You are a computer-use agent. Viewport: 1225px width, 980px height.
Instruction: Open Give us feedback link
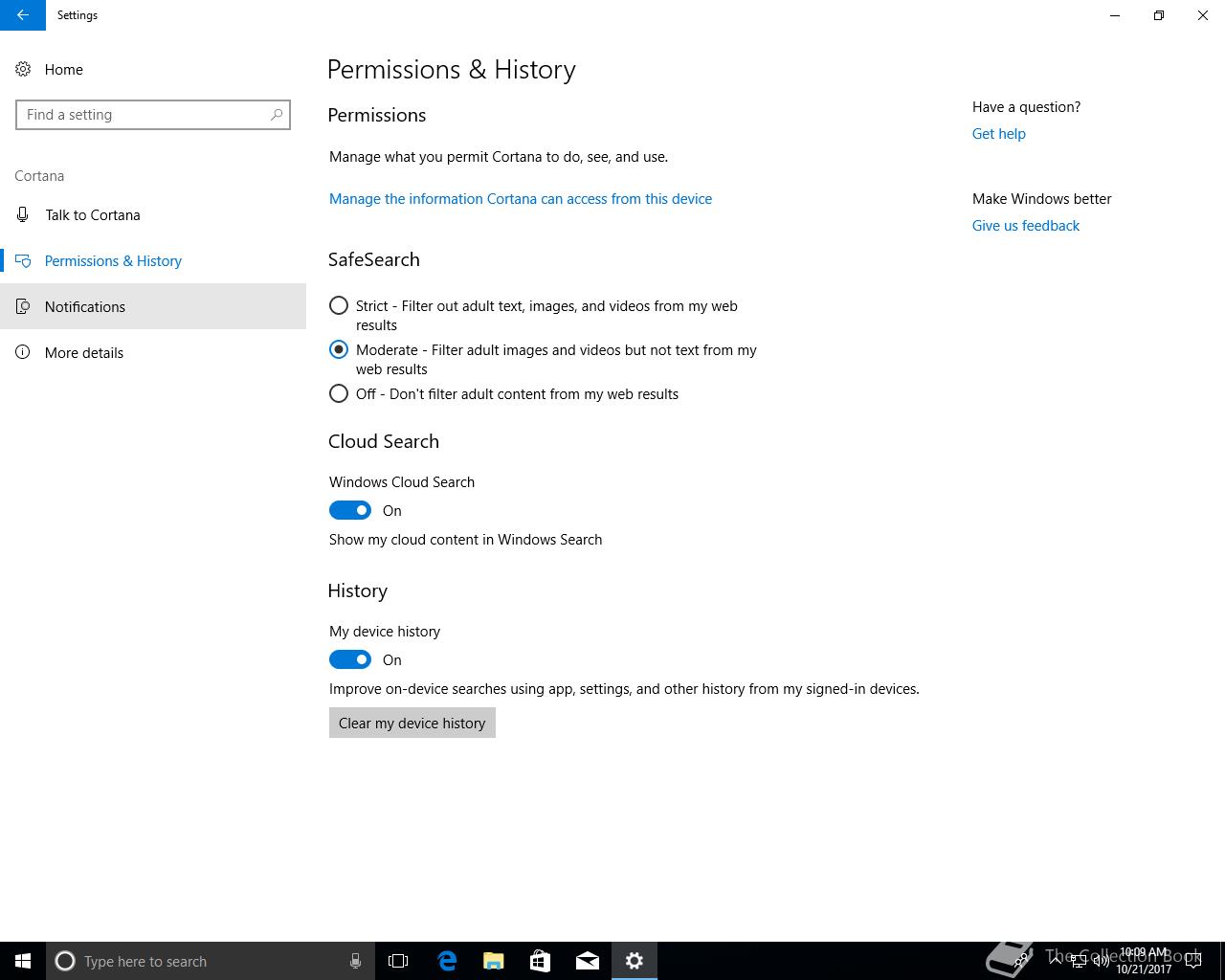[x=1026, y=226]
